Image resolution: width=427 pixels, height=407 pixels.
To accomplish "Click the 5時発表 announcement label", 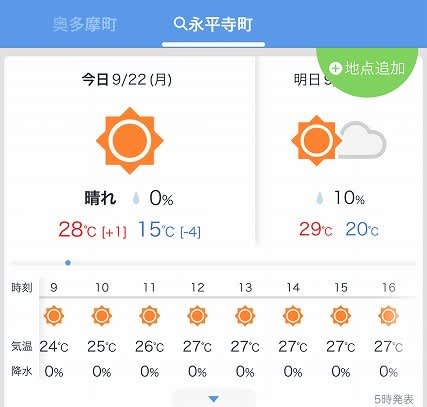I will [x=394, y=399].
